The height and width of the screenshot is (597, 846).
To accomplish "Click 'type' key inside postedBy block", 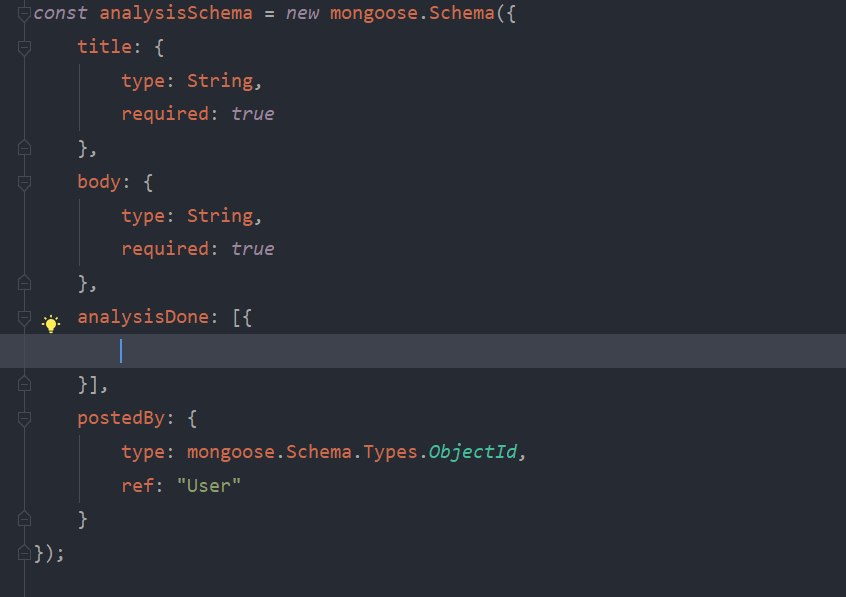I will (143, 452).
